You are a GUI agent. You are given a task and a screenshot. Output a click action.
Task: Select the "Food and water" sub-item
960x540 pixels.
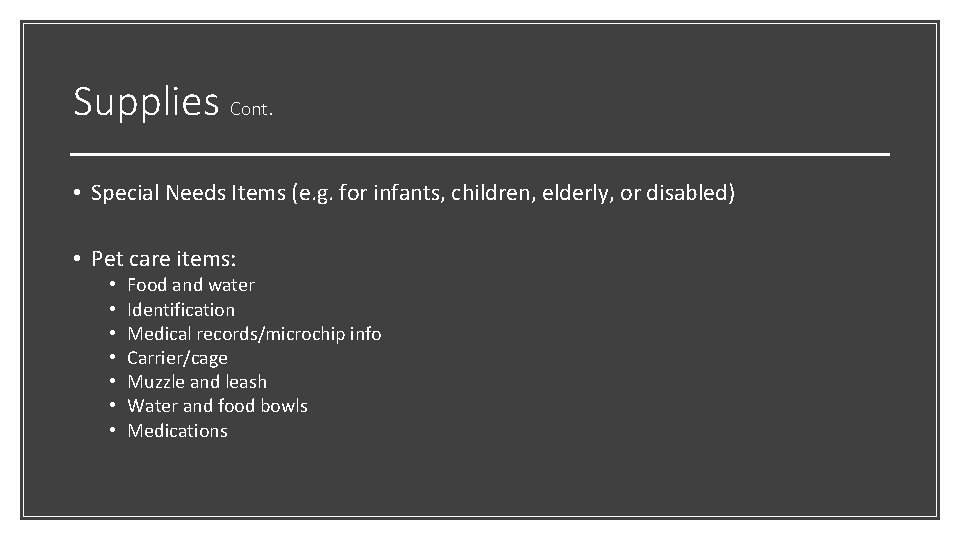coord(191,285)
